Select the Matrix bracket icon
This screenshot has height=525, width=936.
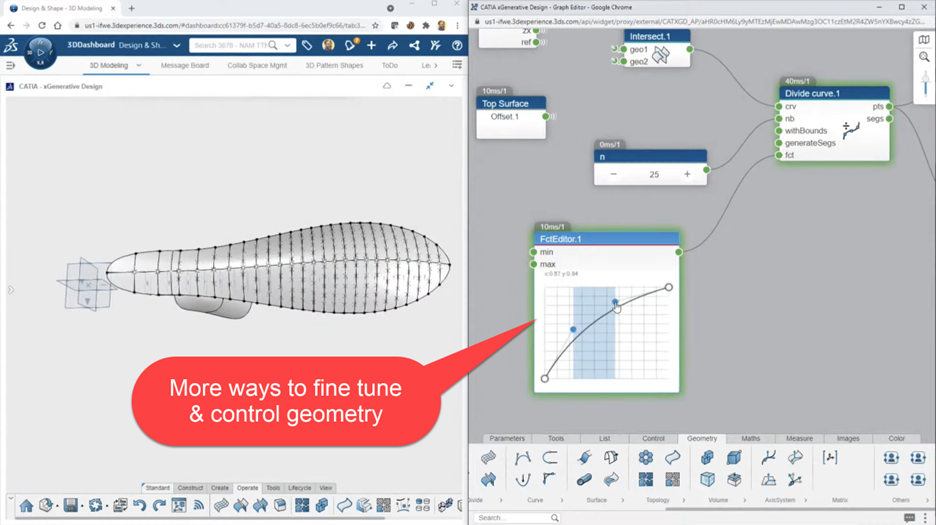tap(830, 458)
